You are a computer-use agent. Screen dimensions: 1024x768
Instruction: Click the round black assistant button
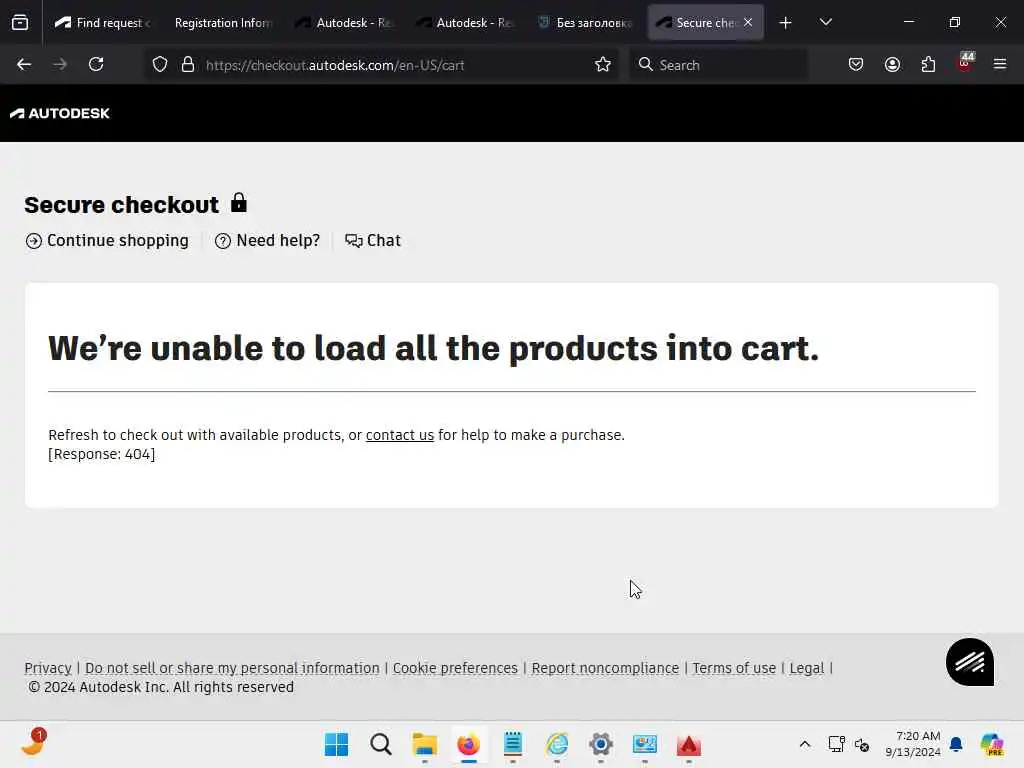[x=970, y=662]
